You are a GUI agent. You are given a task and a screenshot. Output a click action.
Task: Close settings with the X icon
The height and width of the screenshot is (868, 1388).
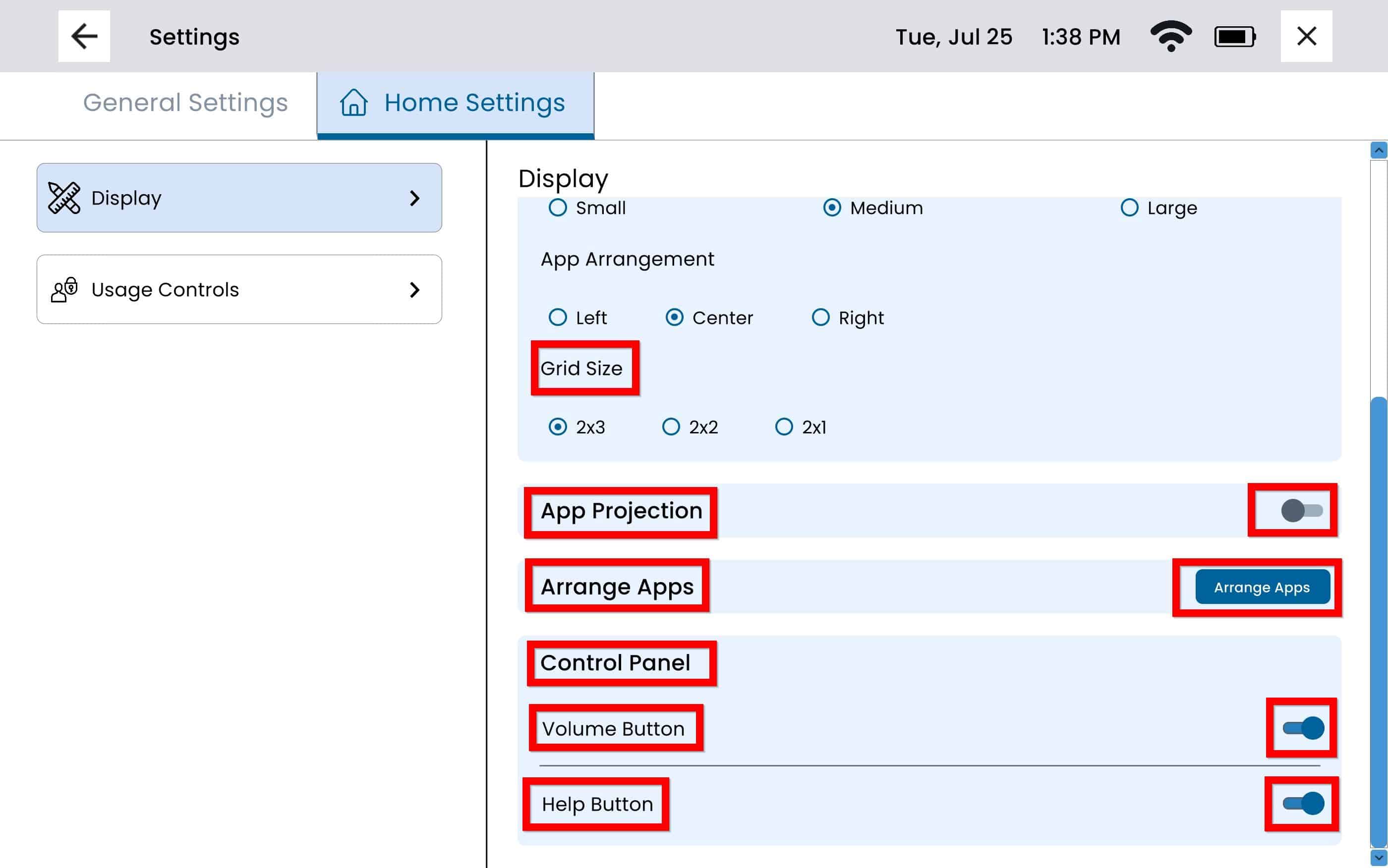1306,36
